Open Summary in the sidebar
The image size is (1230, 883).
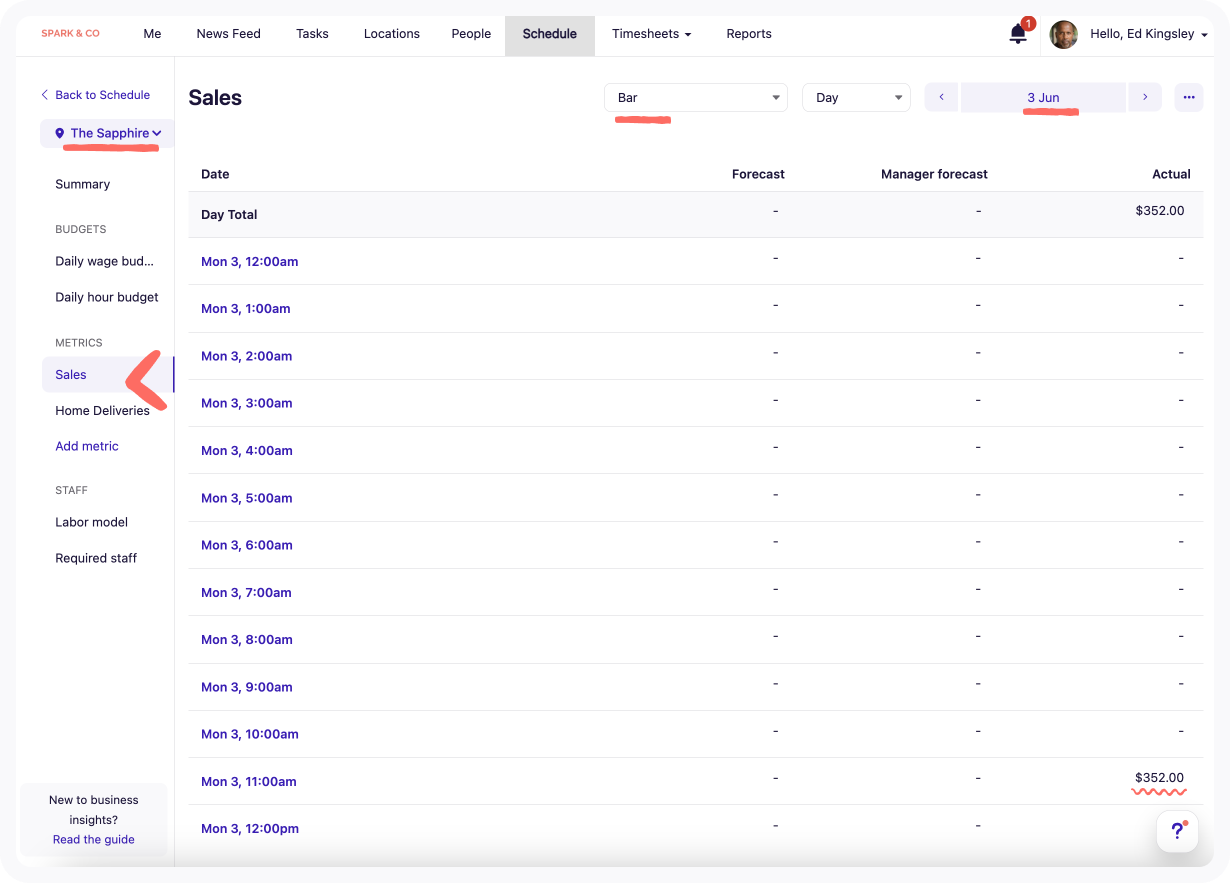click(x=83, y=184)
